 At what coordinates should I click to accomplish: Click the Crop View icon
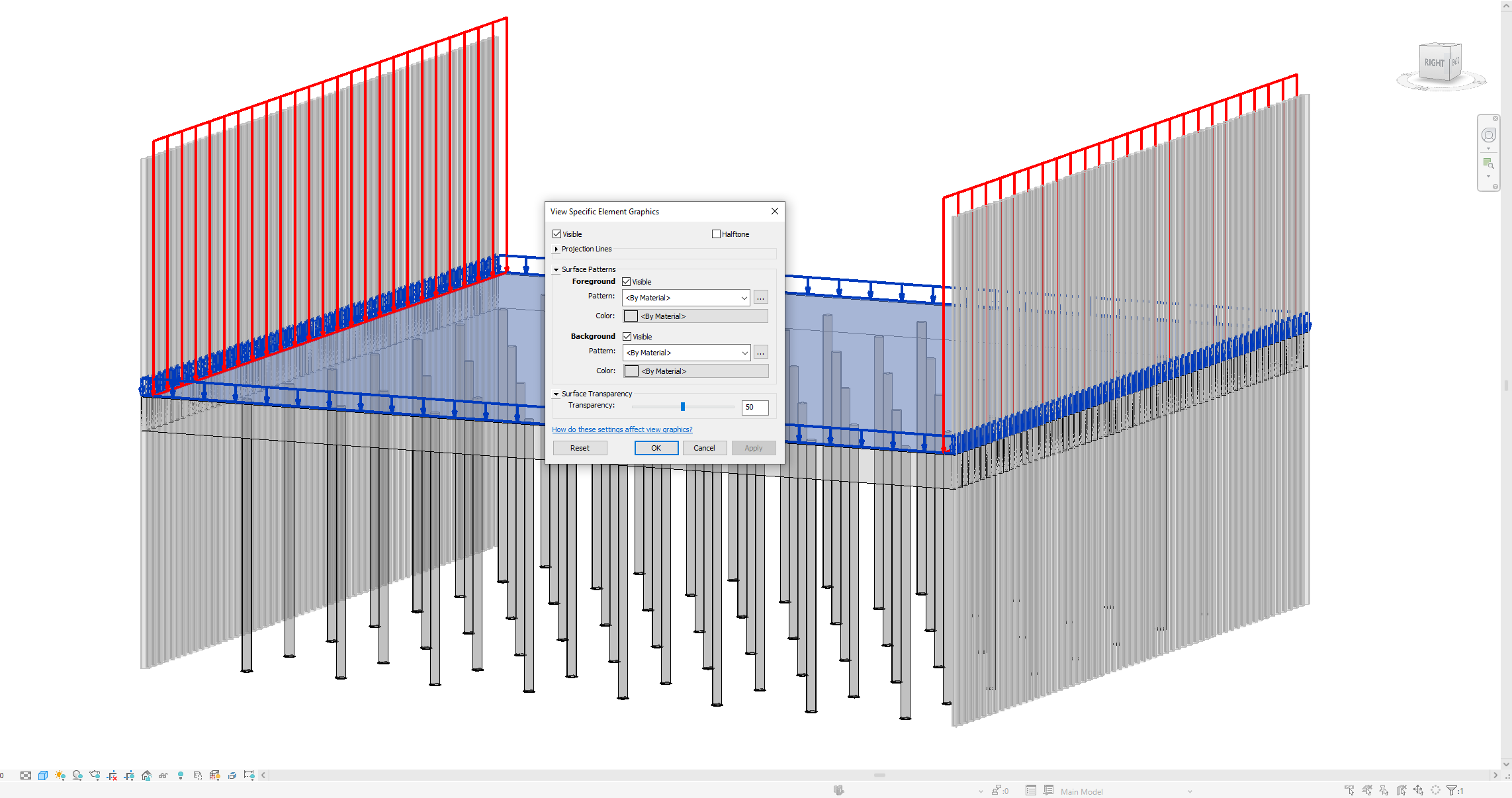(113, 775)
